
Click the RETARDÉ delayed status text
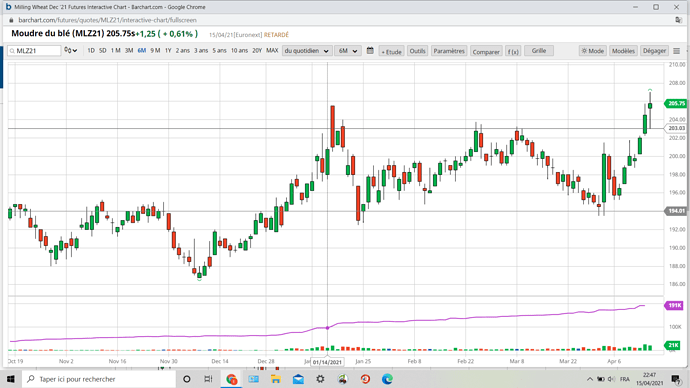click(276, 35)
